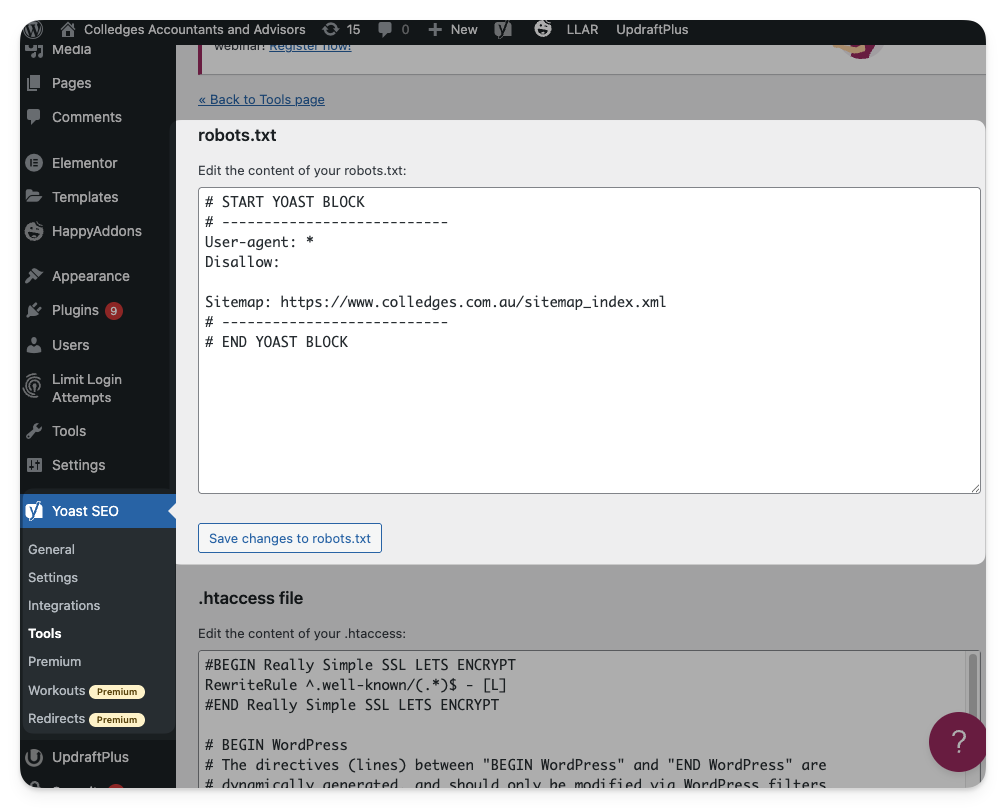
Task: Open the Elementor sidebar menu icon
Action: pos(35,163)
